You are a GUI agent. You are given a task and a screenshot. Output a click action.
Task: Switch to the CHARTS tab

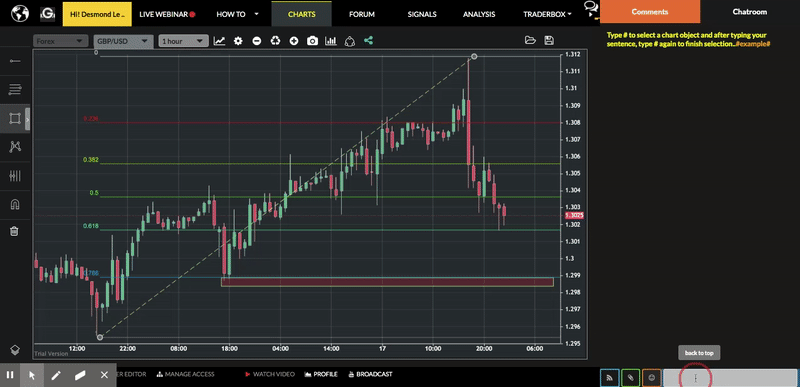(x=302, y=14)
